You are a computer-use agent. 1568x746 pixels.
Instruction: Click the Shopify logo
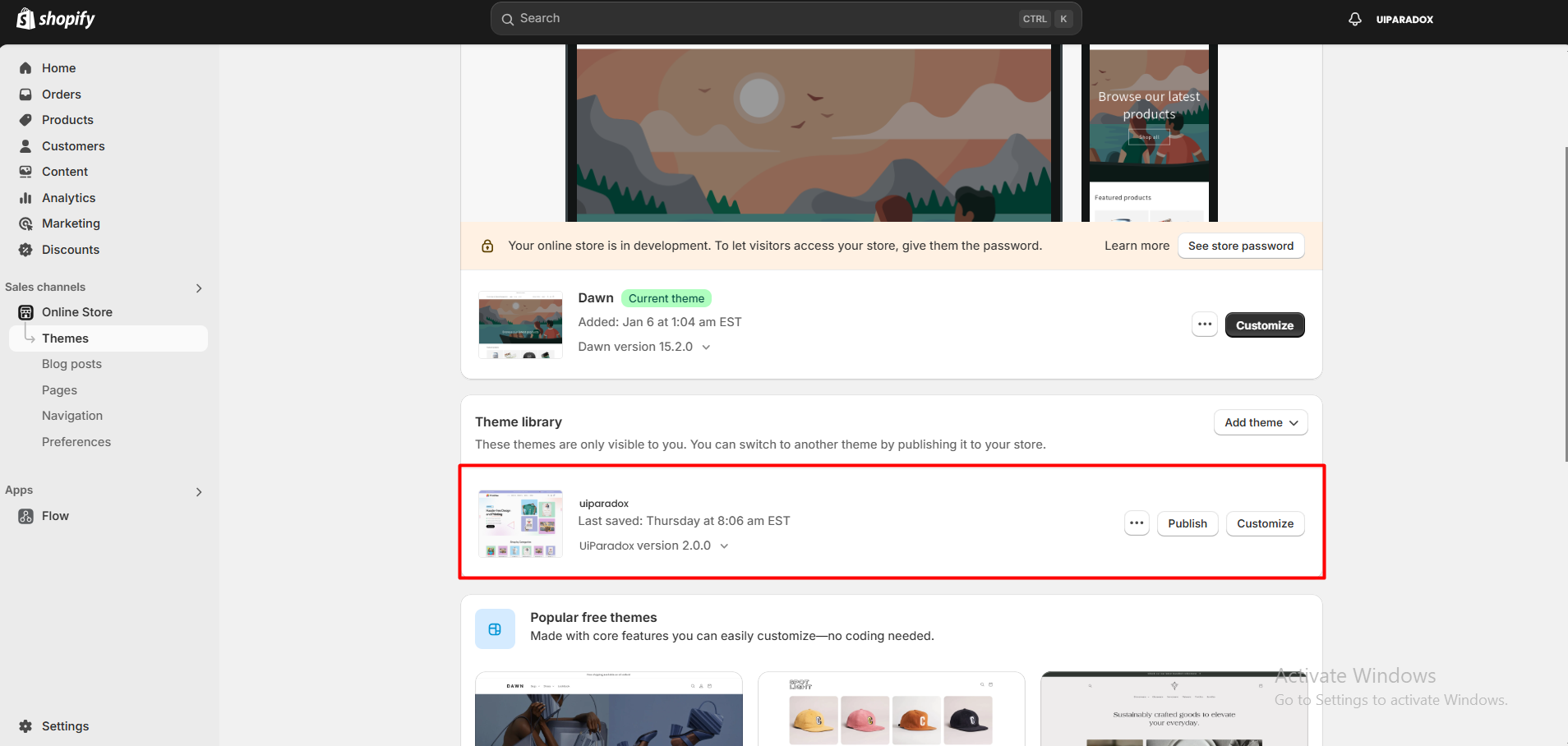click(x=56, y=18)
